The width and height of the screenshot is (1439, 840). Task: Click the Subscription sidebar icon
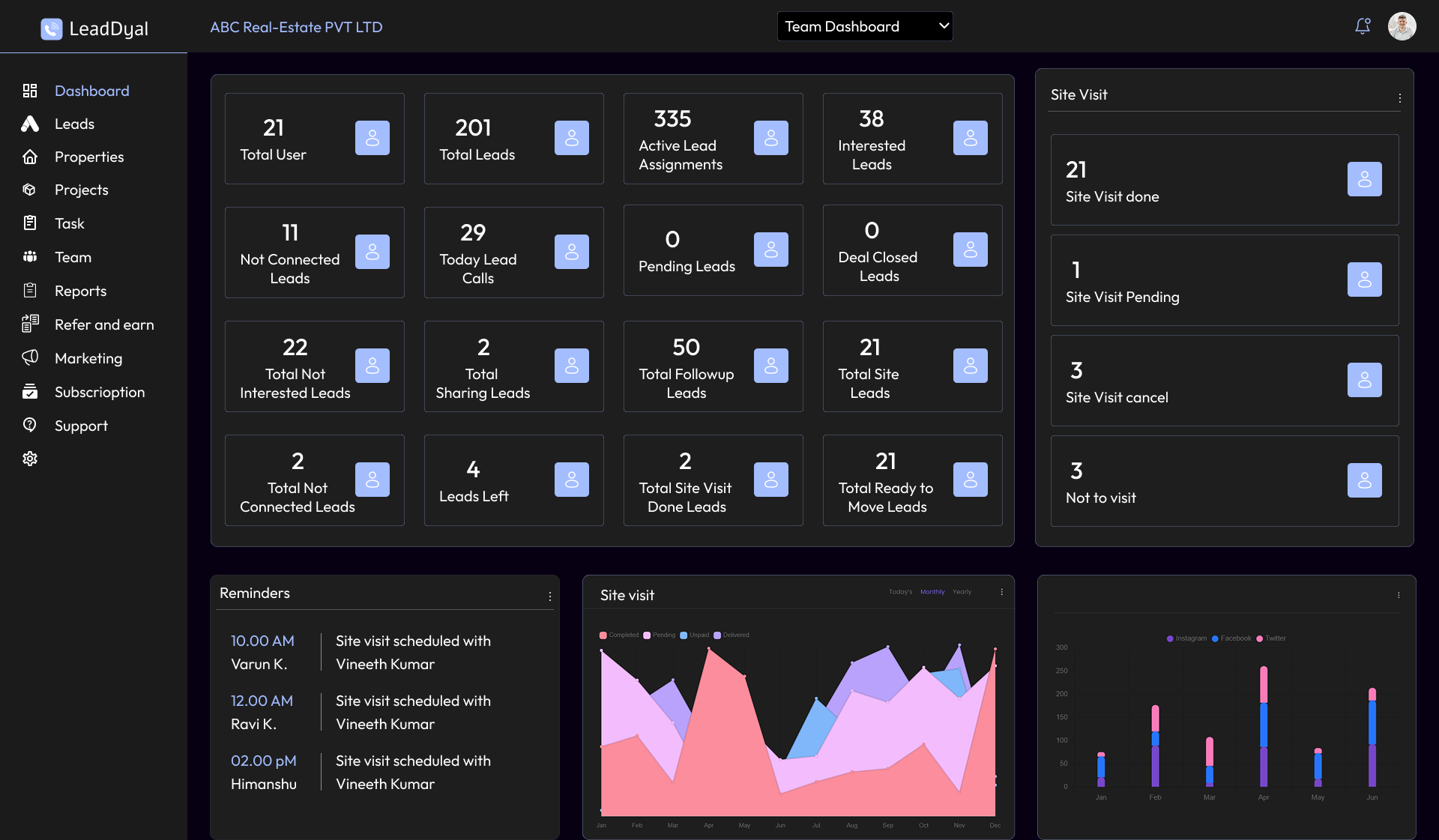click(30, 391)
